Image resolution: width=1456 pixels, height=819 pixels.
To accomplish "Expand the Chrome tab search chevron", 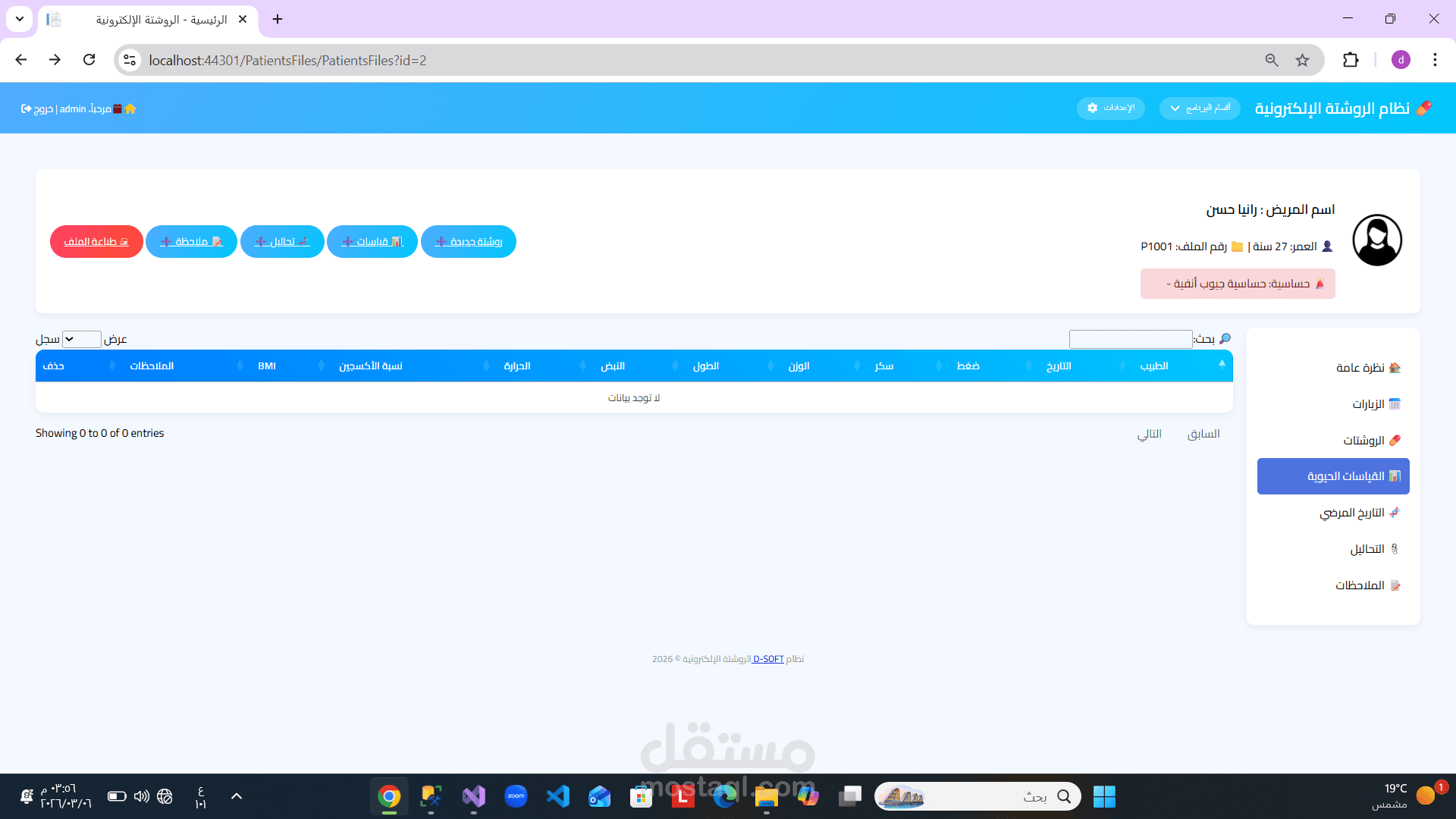I will pos(20,19).
